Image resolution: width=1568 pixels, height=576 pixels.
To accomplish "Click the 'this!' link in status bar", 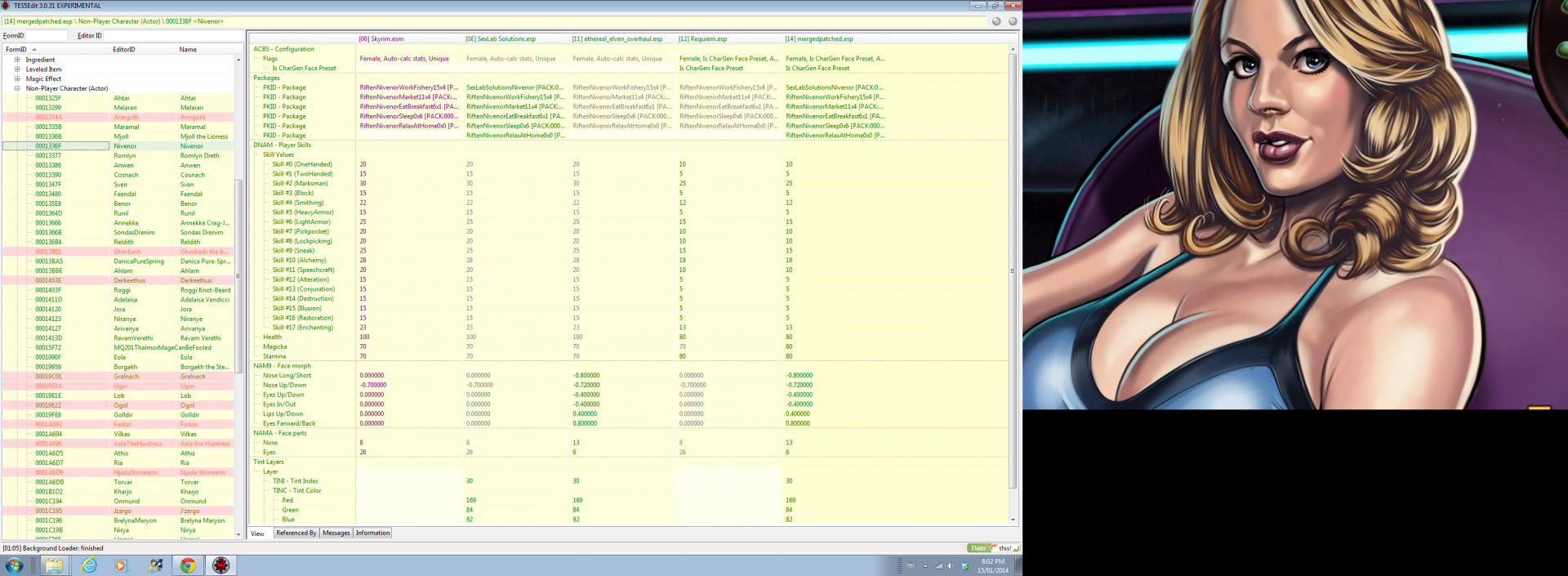I will point(1004,548).
